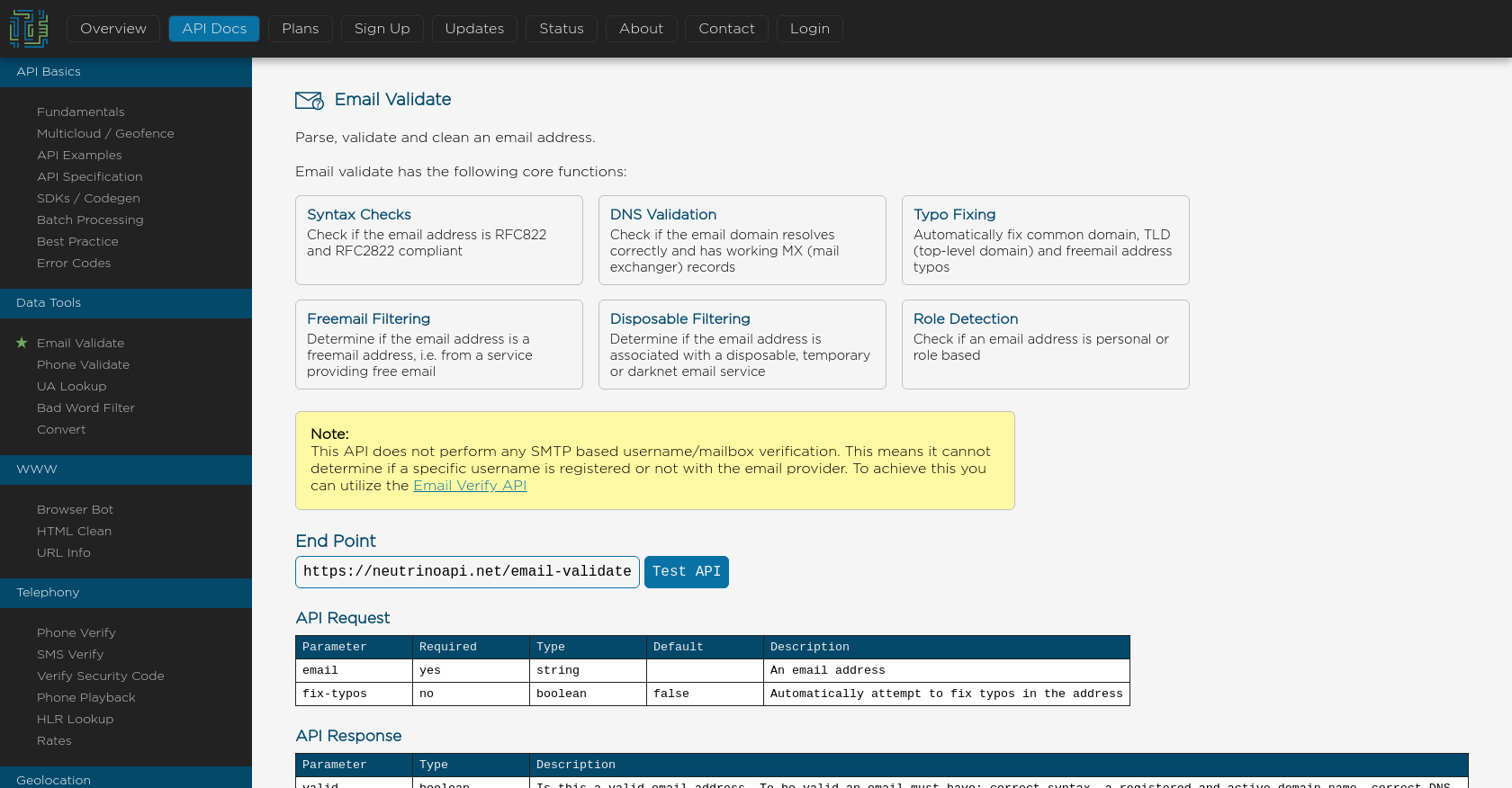This screenshot has width=1512, height=788.
Task: View the Updates page
Action: coord(474,29)
